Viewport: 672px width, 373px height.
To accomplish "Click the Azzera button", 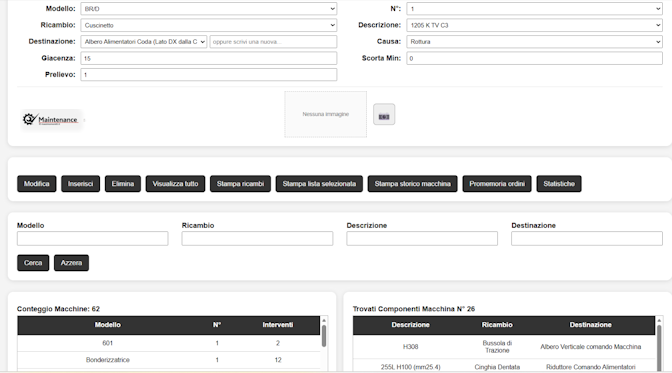I will click(71, 263).
